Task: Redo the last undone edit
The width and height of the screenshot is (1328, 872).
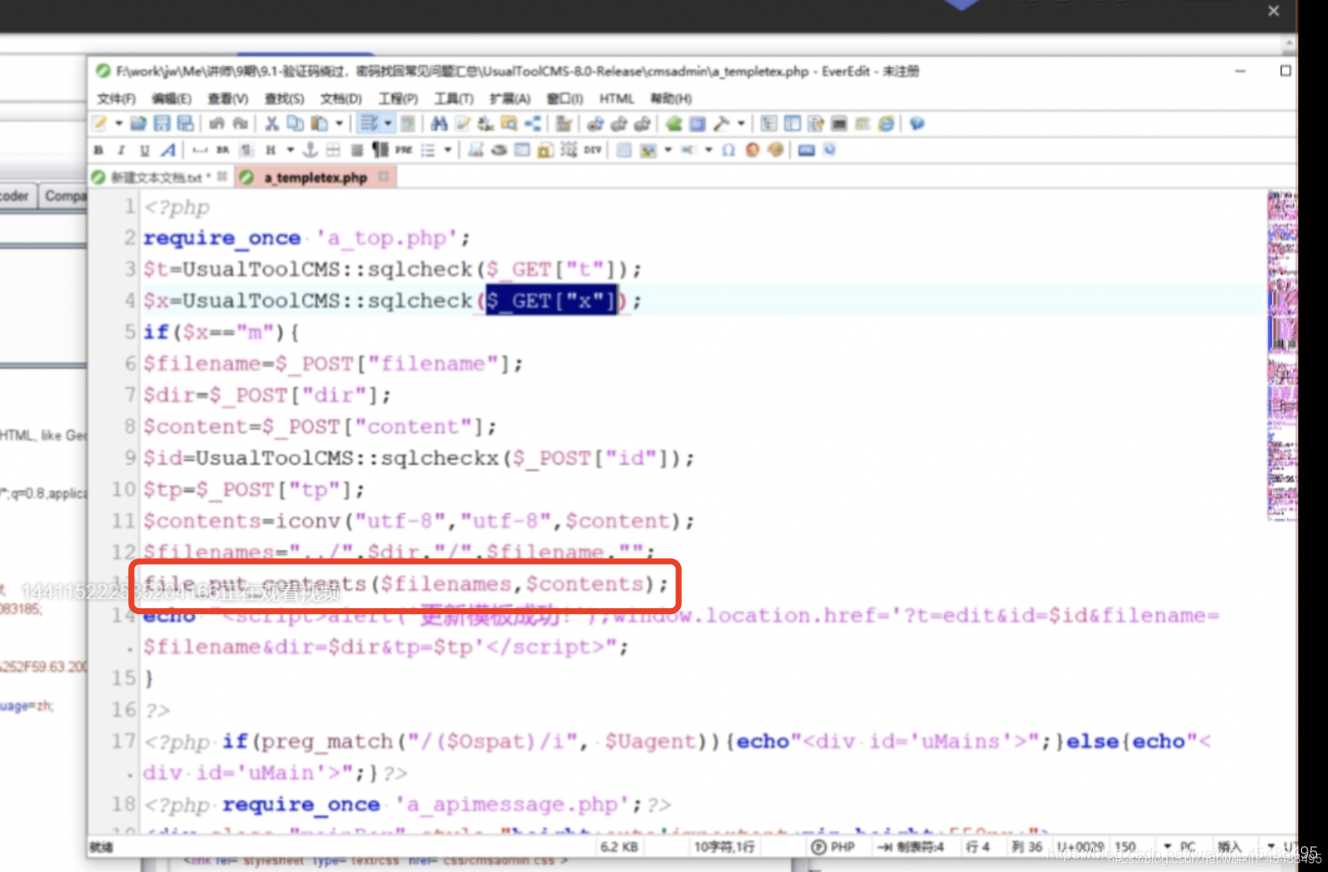Action: coord(240,123)
